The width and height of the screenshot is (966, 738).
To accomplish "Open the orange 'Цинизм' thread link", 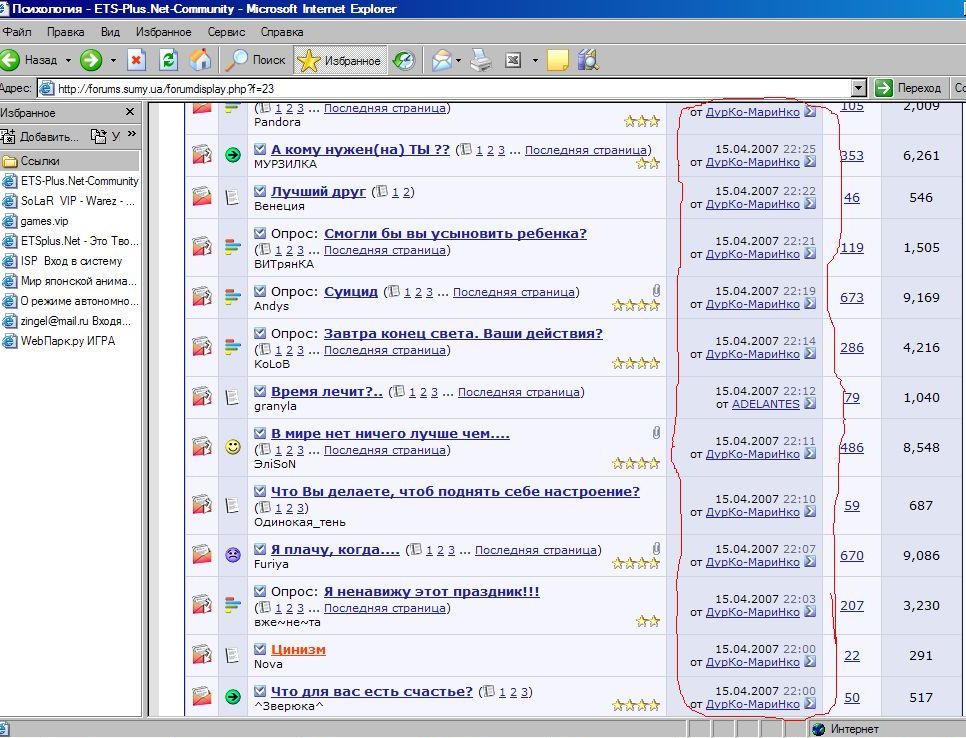I will pyautogui.click(x=298, y=649).
